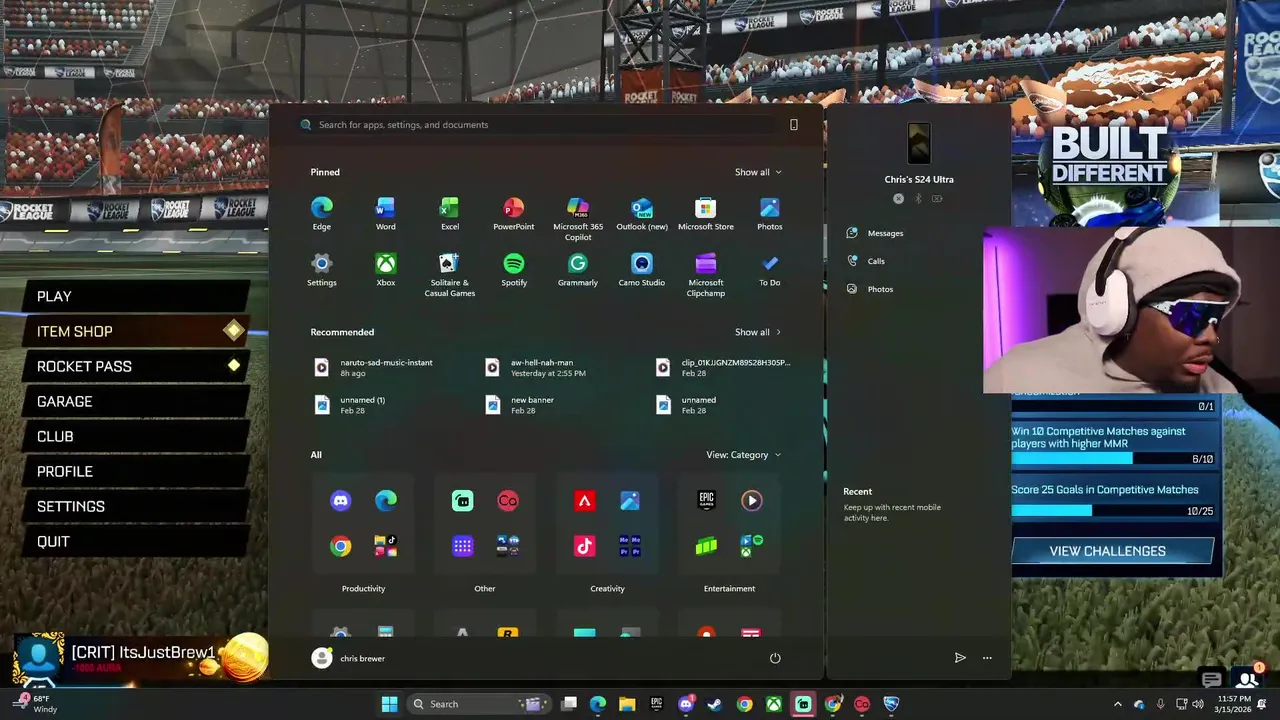Open Camo Studio from pinned apps
The height and width of the screenshot is (720, 1280).
coord(642,269)
